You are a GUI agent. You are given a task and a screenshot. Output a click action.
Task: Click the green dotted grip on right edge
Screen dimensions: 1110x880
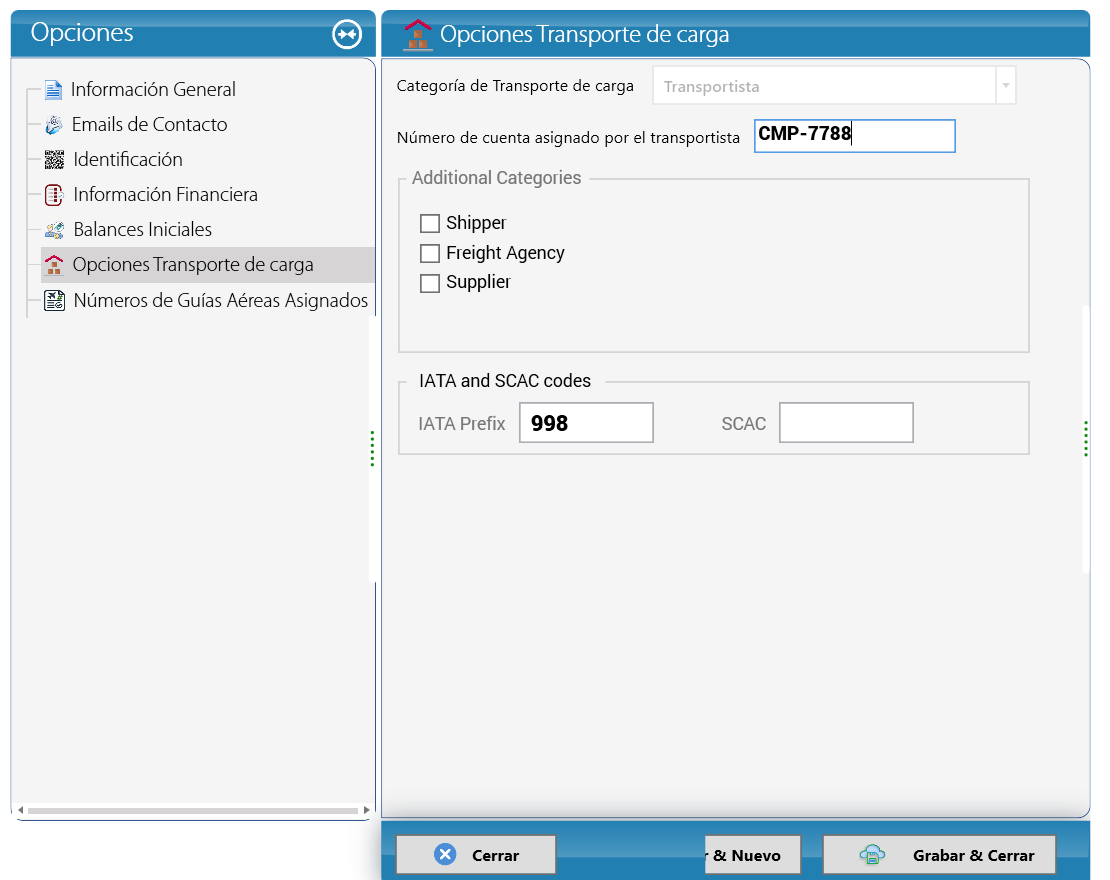[x=1086, y=439]
